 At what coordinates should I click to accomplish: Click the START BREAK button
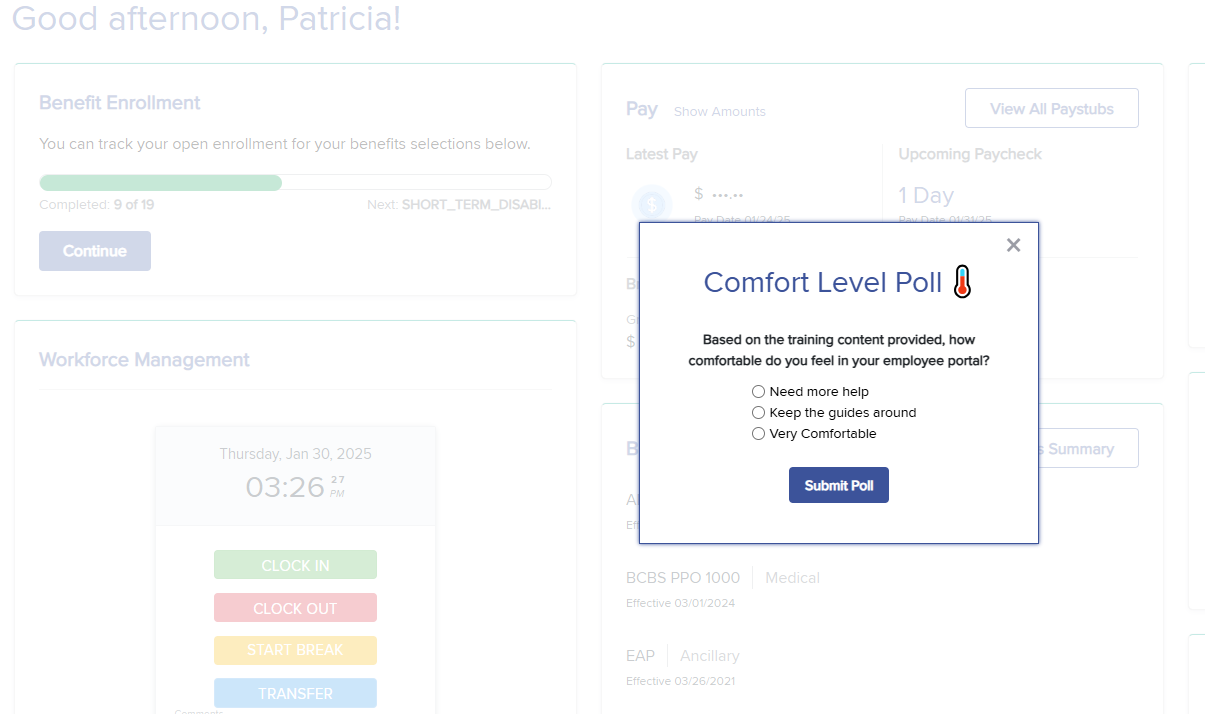coord(295,650)
